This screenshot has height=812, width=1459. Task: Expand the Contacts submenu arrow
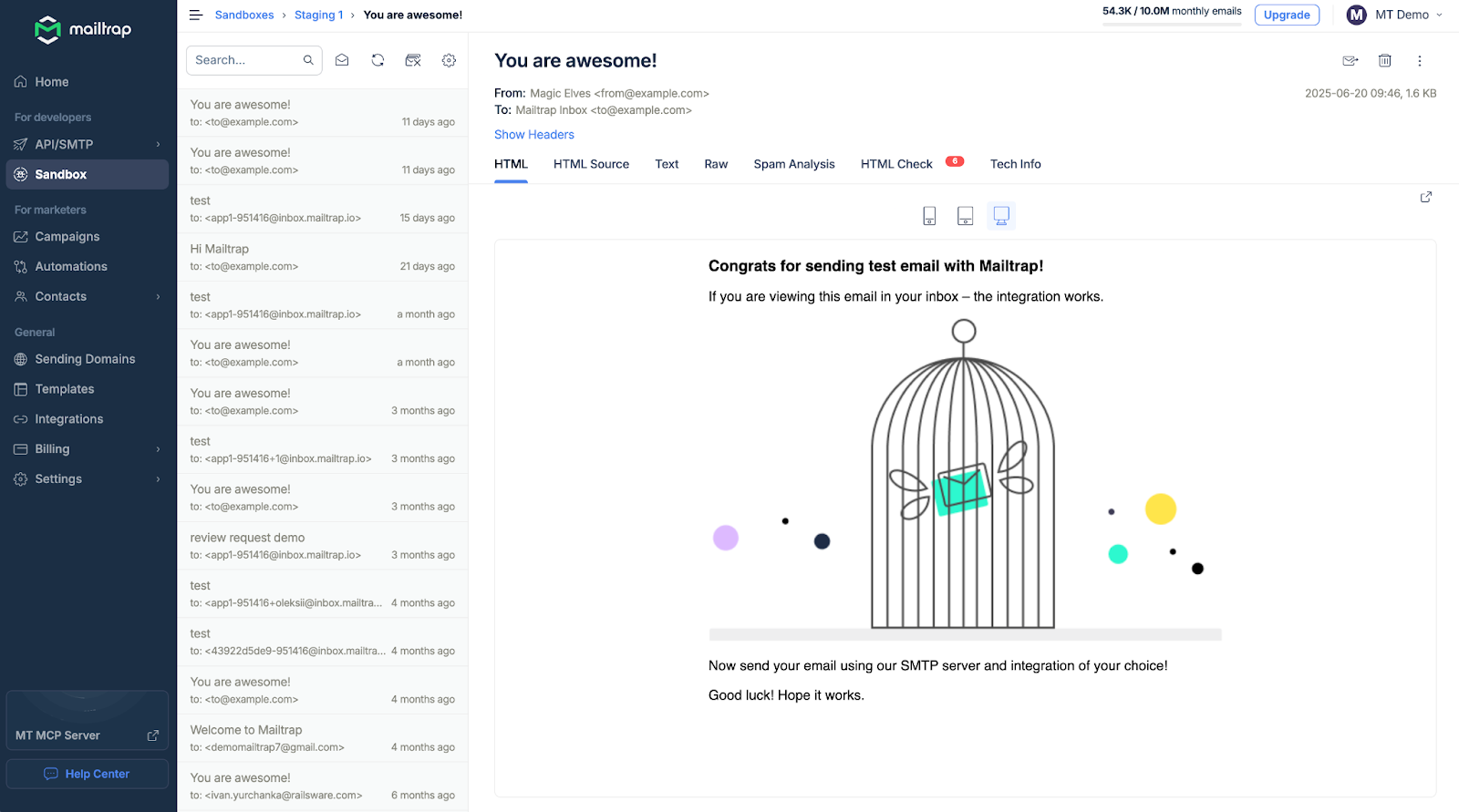tap(158, 296)
